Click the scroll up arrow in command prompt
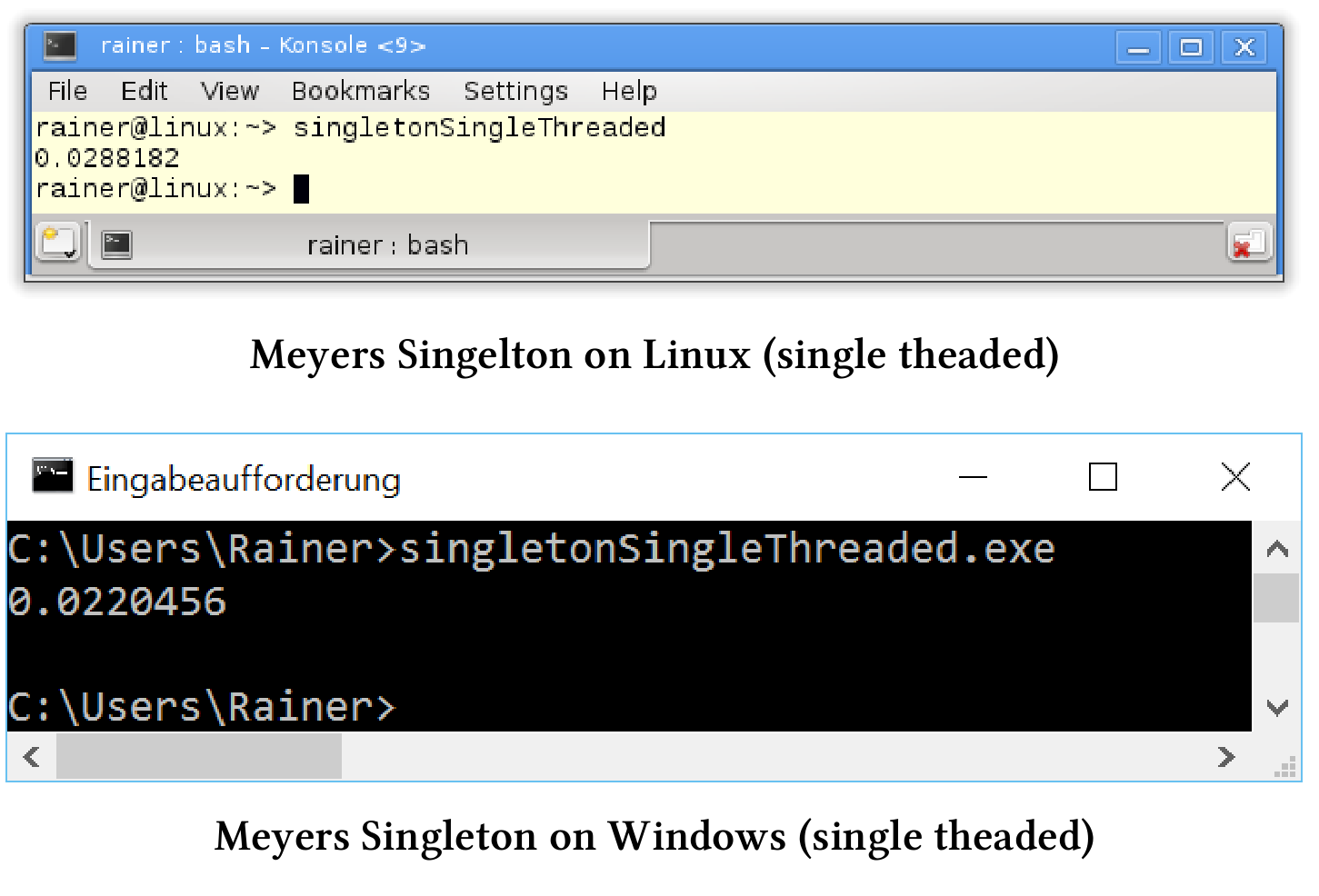This screenshot has height=896, width=1319. (1277, 548)
